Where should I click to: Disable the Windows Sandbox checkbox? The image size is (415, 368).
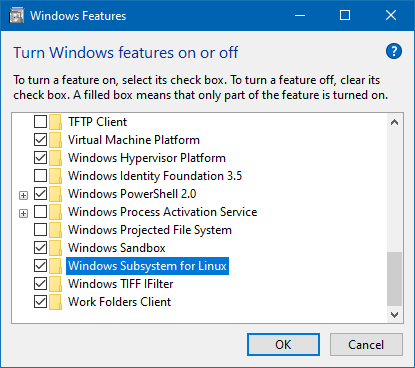40,248
